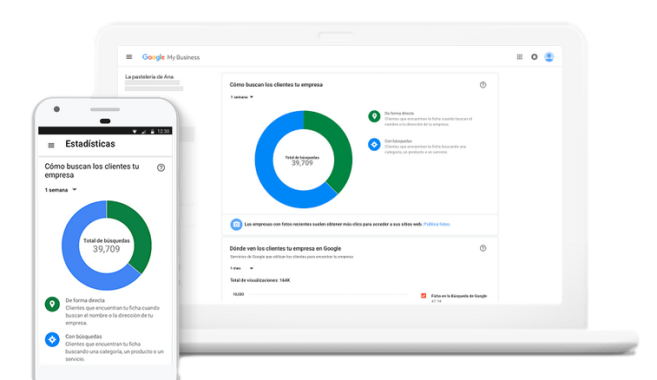Open help icon for 'Dónde ven los clientes' card
The image size is (657, 380).
pos(483,248)
